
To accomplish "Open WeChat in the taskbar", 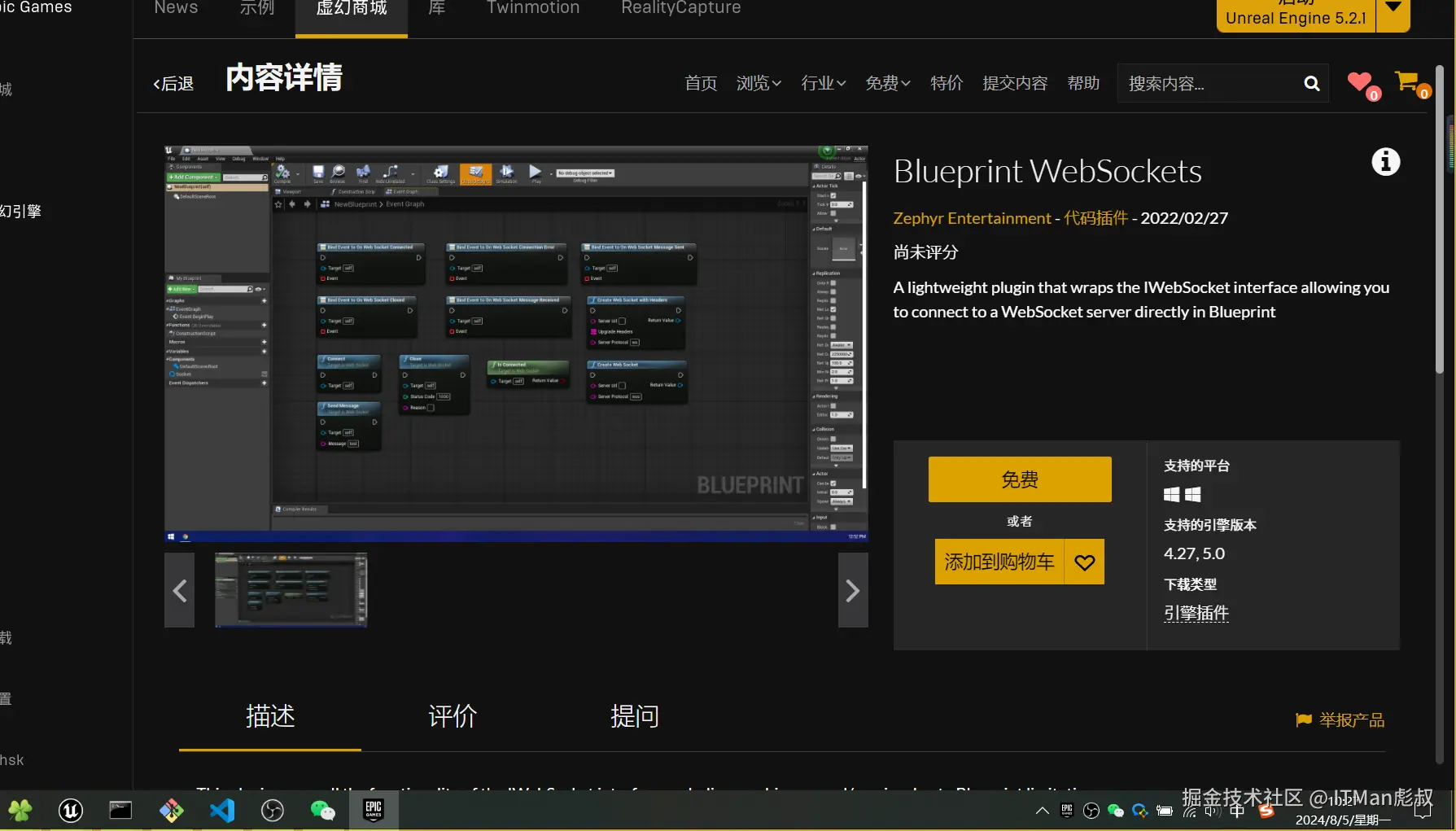I will click(322, 810).
